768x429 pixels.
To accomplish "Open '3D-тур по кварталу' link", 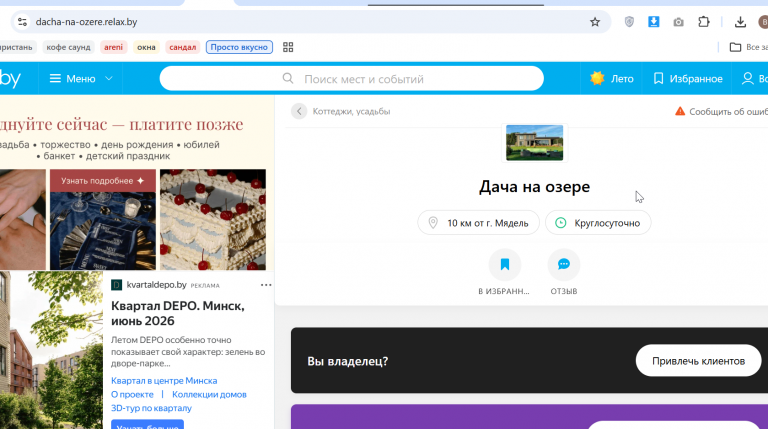I will [151, 408].
